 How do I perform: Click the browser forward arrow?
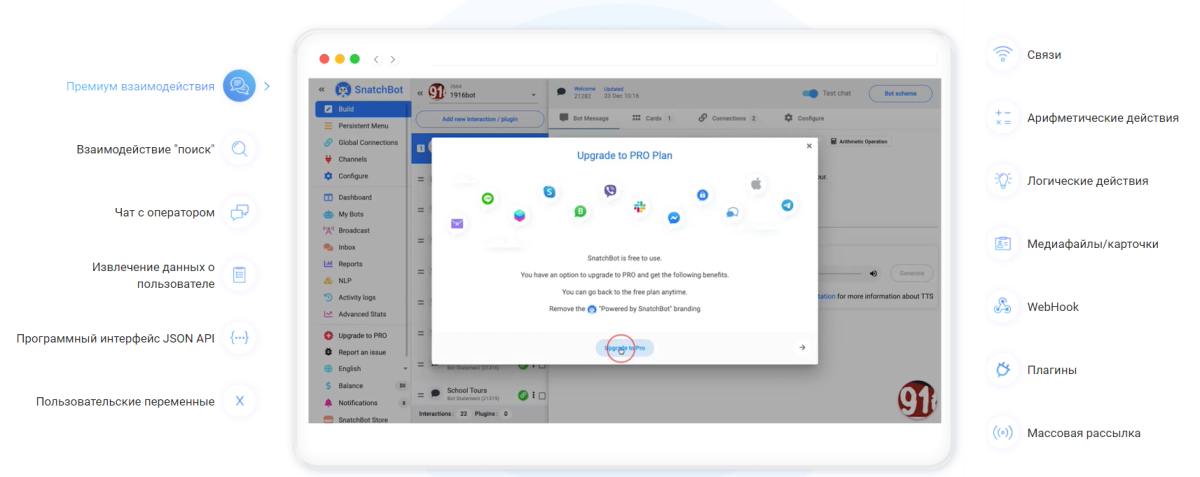coord(393,59)
